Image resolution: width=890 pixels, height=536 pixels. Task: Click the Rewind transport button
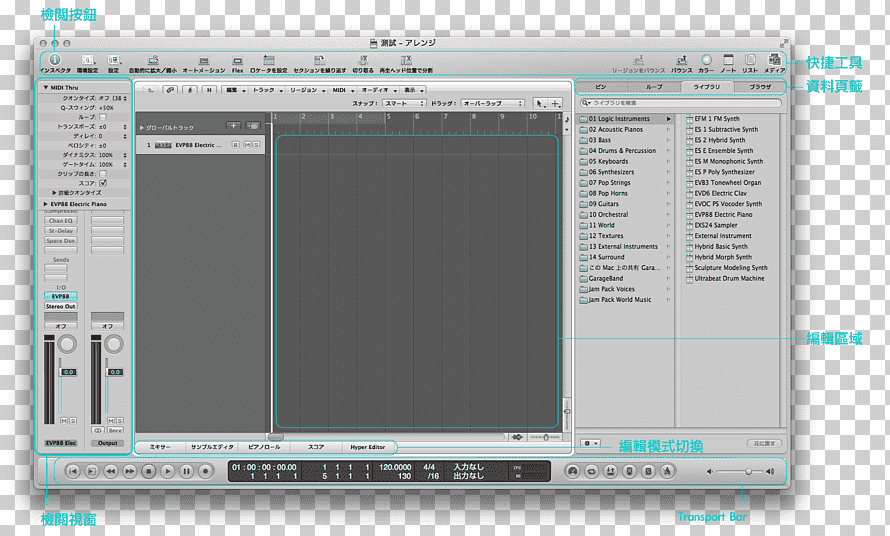pos(111,471)
